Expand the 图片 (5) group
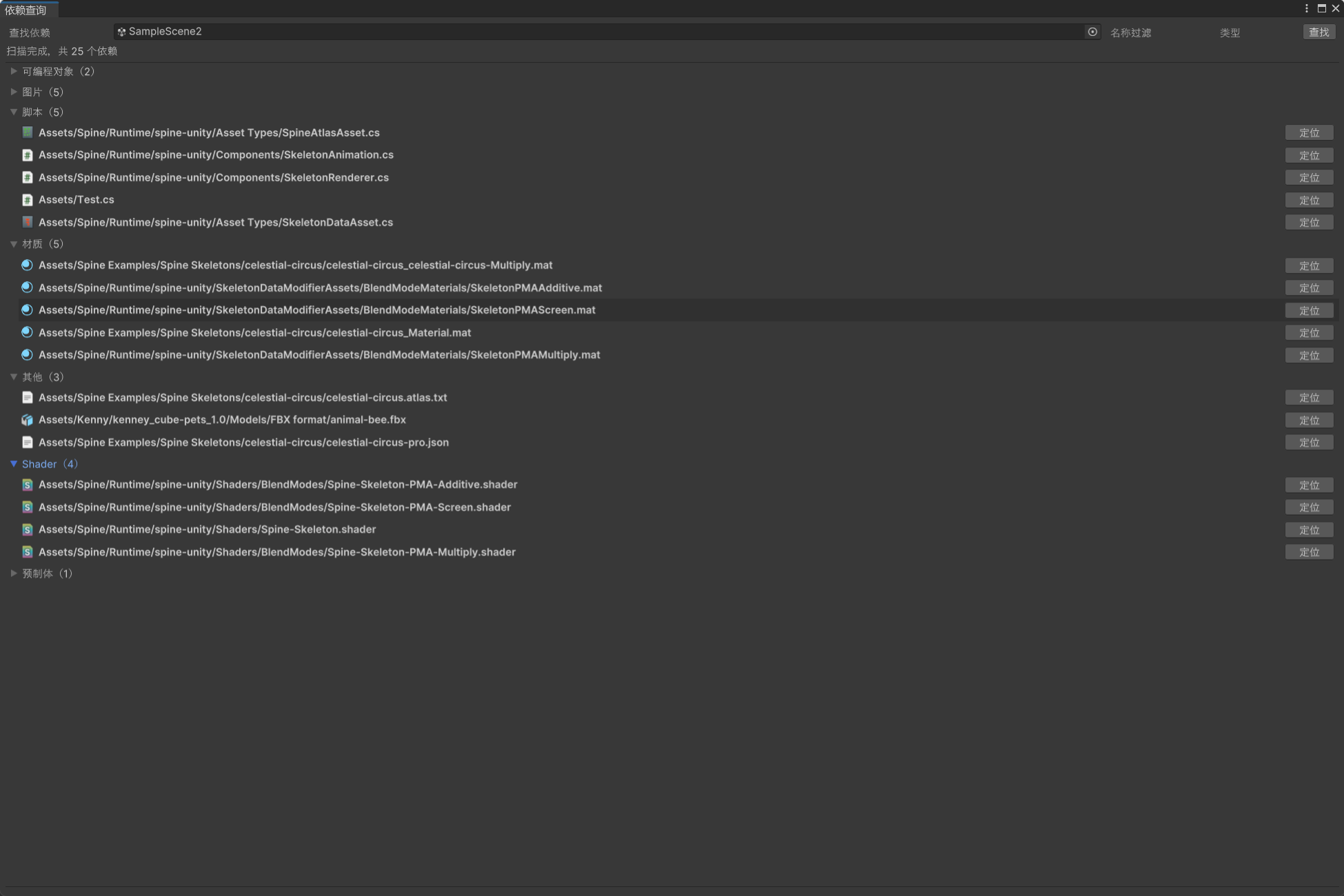This screenshot has height=896, width=1344. click(14, 92)
